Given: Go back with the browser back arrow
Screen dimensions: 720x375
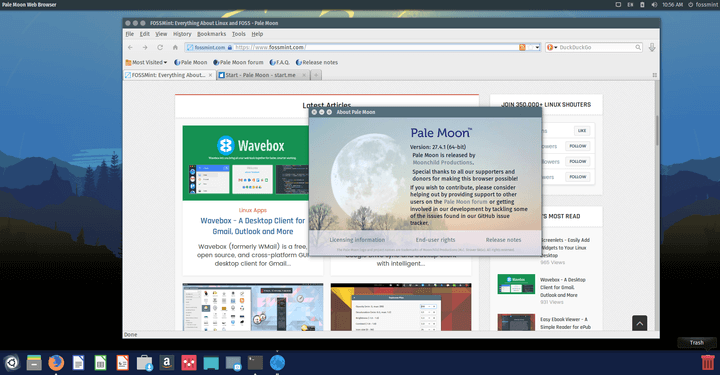Looking at the screenshot, I should coord(130,47).
